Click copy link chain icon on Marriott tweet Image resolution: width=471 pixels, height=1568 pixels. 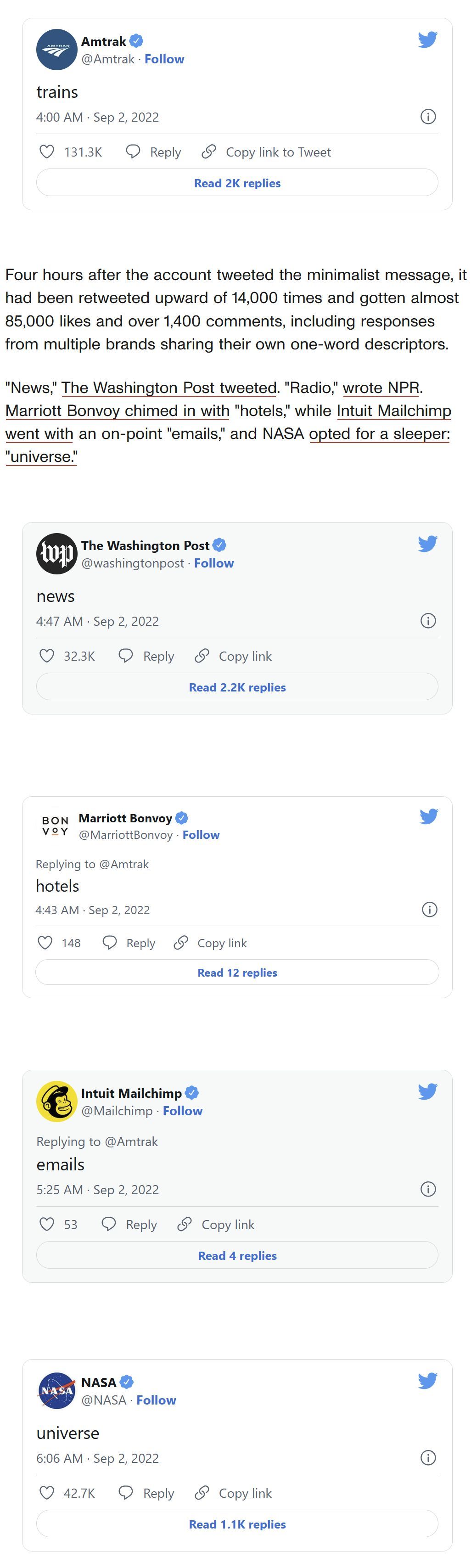coord(181,943)
